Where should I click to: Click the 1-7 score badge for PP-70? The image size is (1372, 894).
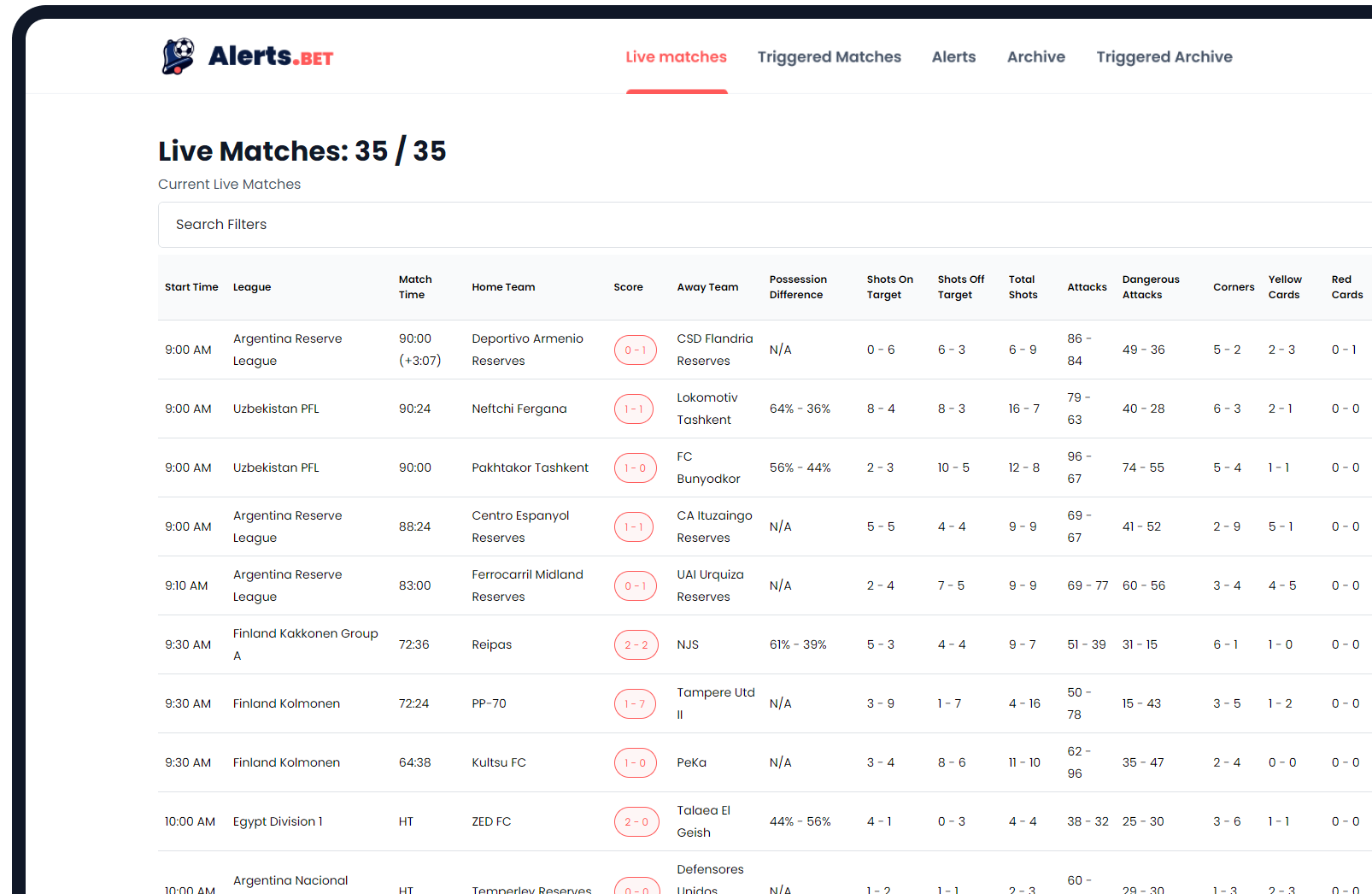click(634, 704)
